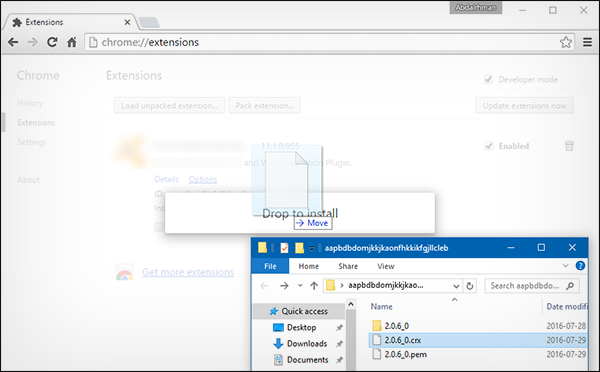Click Update extensions now button
The height and width of the screenshot is (372, 600).
click(524, 106)
